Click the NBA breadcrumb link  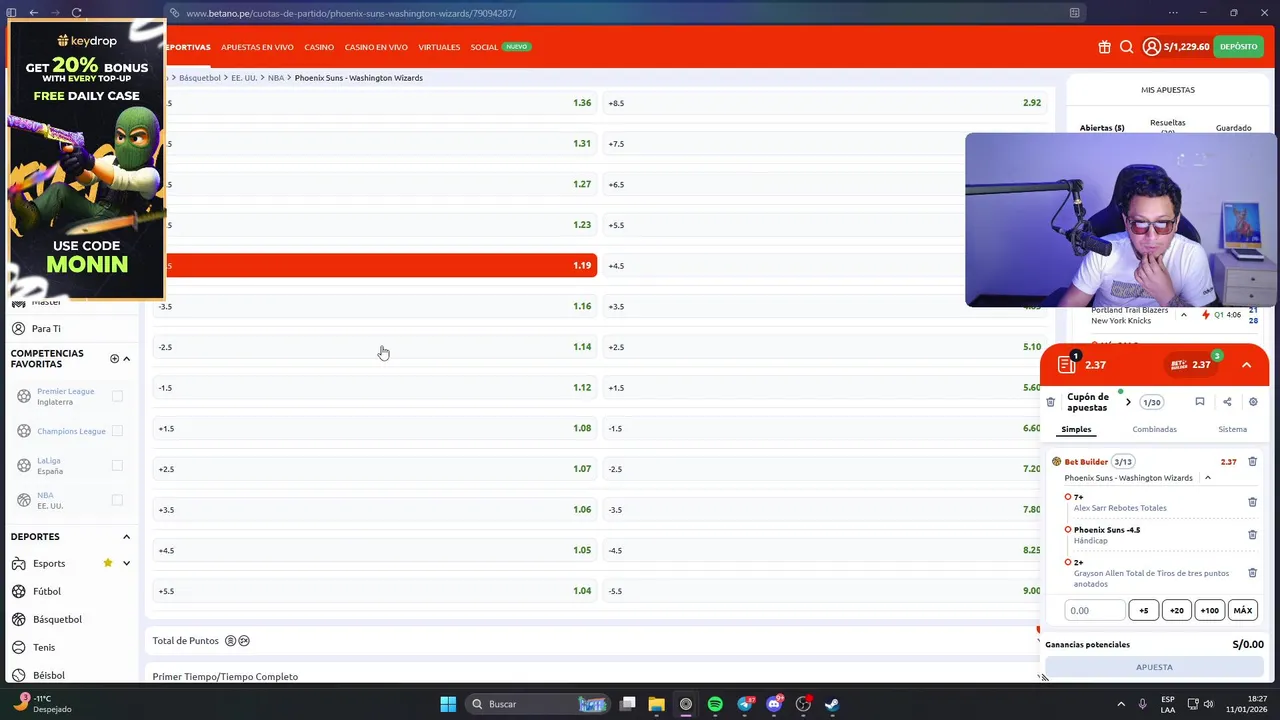coord(276,78)
